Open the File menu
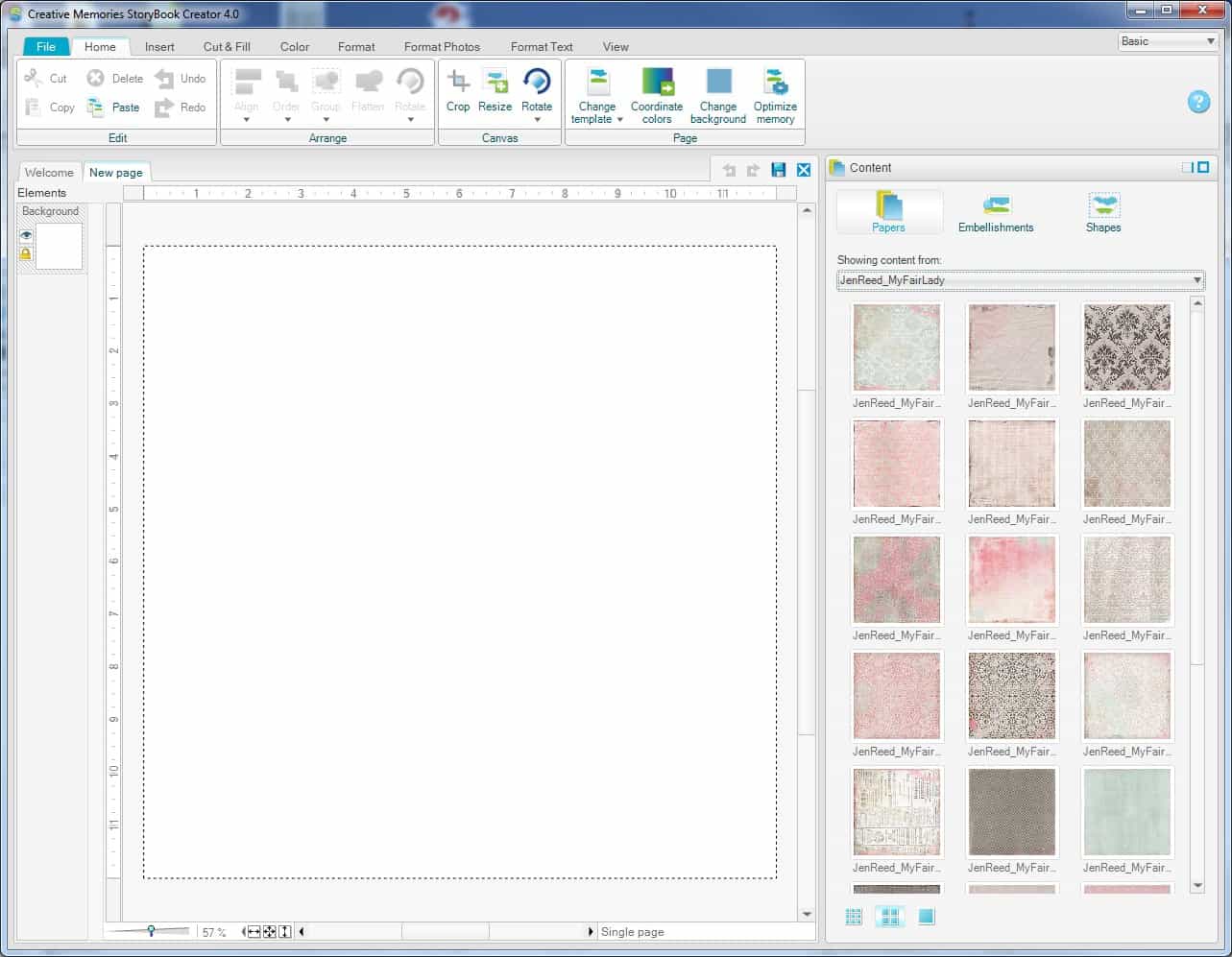 pos(46,46)
